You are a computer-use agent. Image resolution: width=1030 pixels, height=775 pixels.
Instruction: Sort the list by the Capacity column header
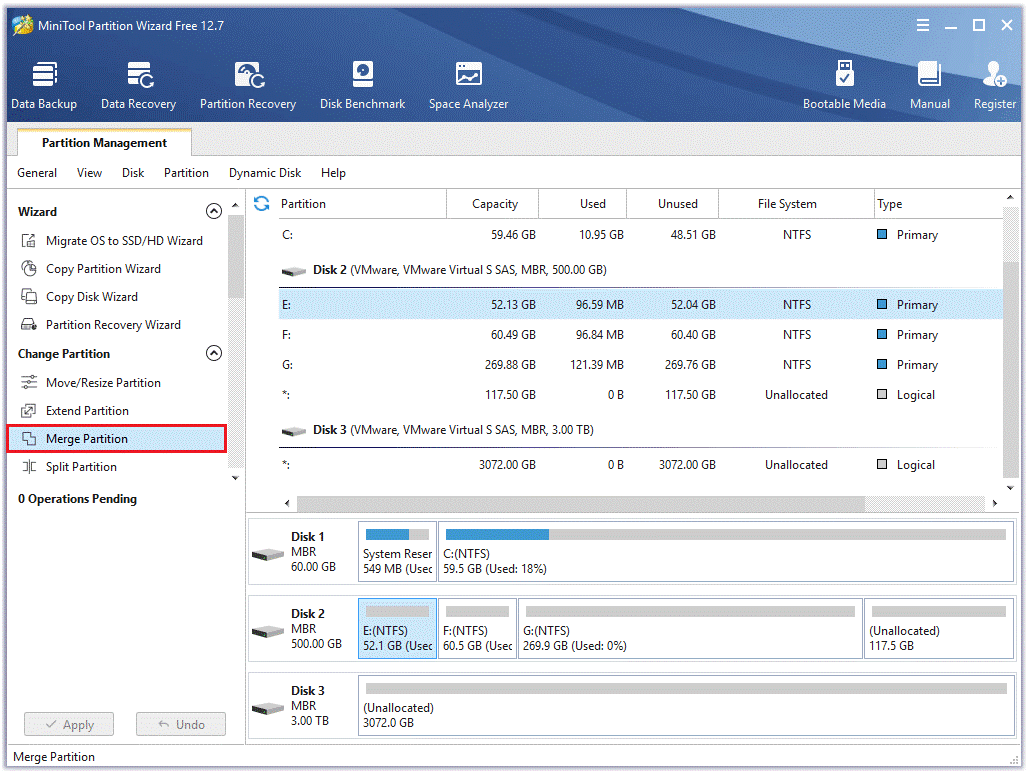point(495,204)
